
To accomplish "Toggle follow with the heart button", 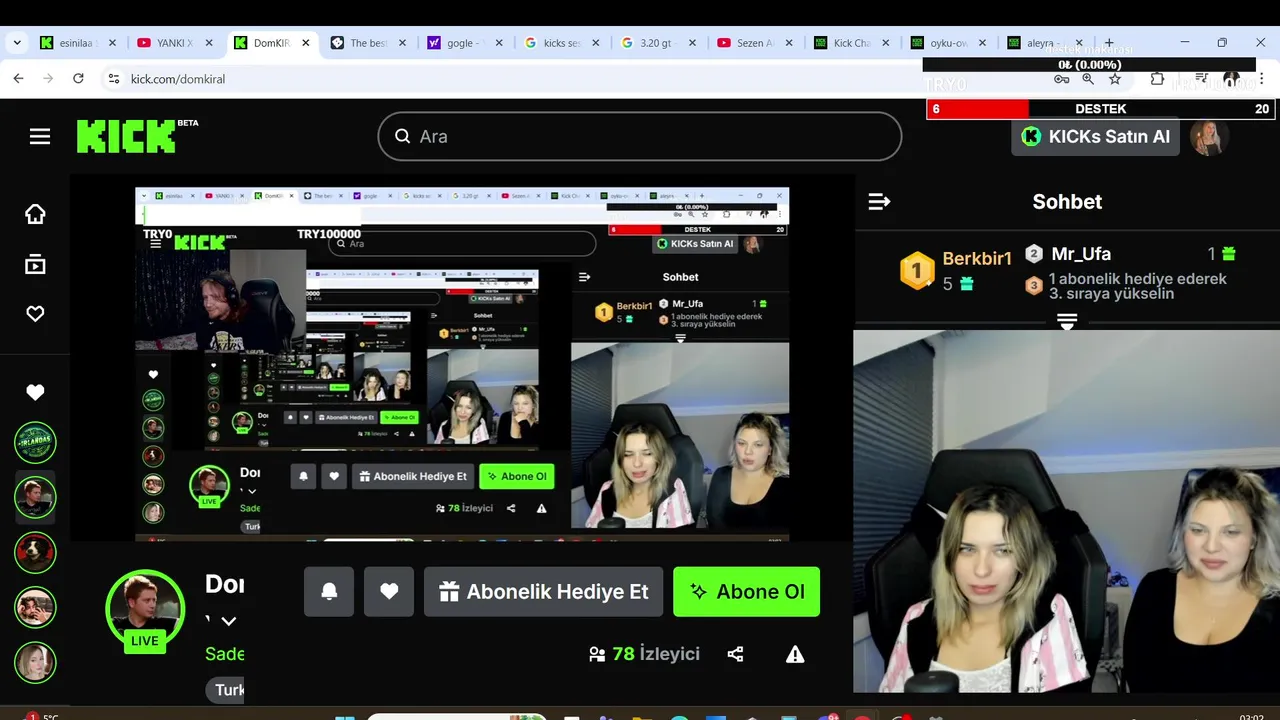I will (389, 592).
